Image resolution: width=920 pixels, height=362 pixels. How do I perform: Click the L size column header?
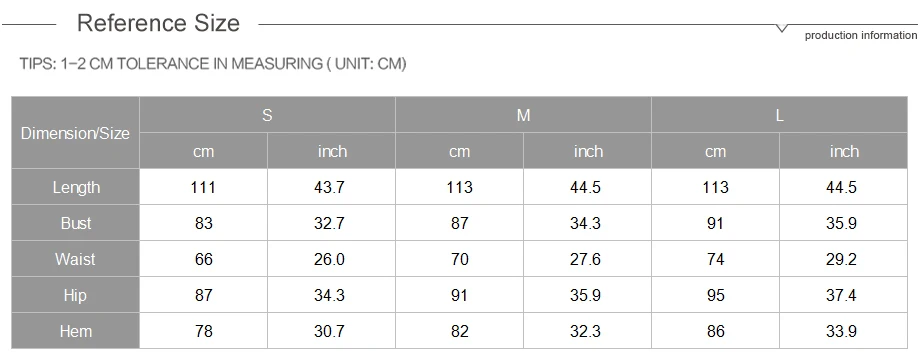click(x=780, y=115)
